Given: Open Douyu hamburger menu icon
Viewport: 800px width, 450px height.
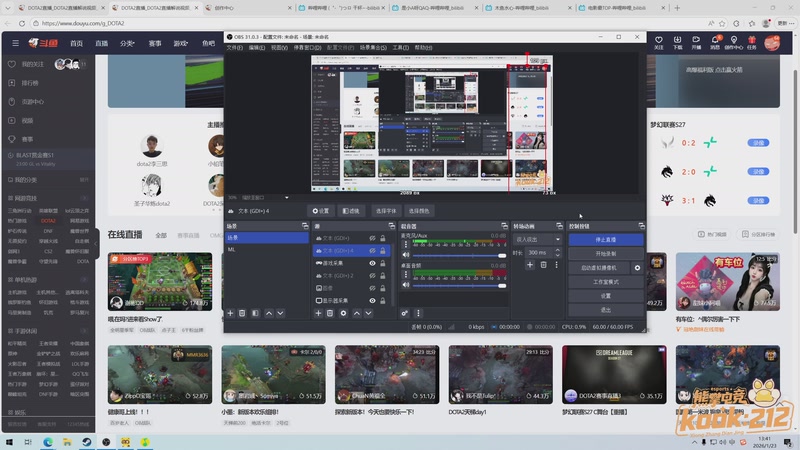Looking at the screenshot, I should click(x=15, y=43).
